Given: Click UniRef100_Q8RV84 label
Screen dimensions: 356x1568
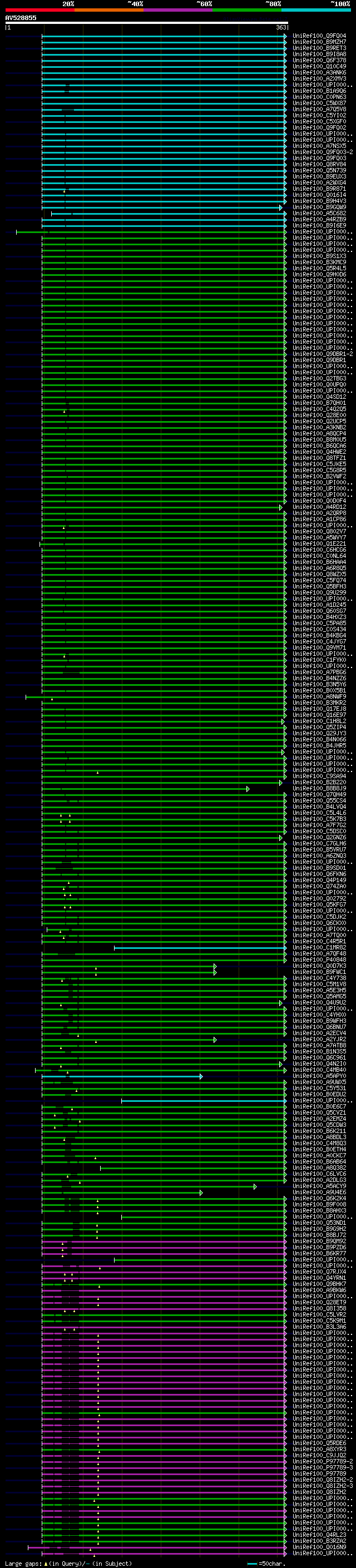Looking at the screenshot, I should point(319,164).
